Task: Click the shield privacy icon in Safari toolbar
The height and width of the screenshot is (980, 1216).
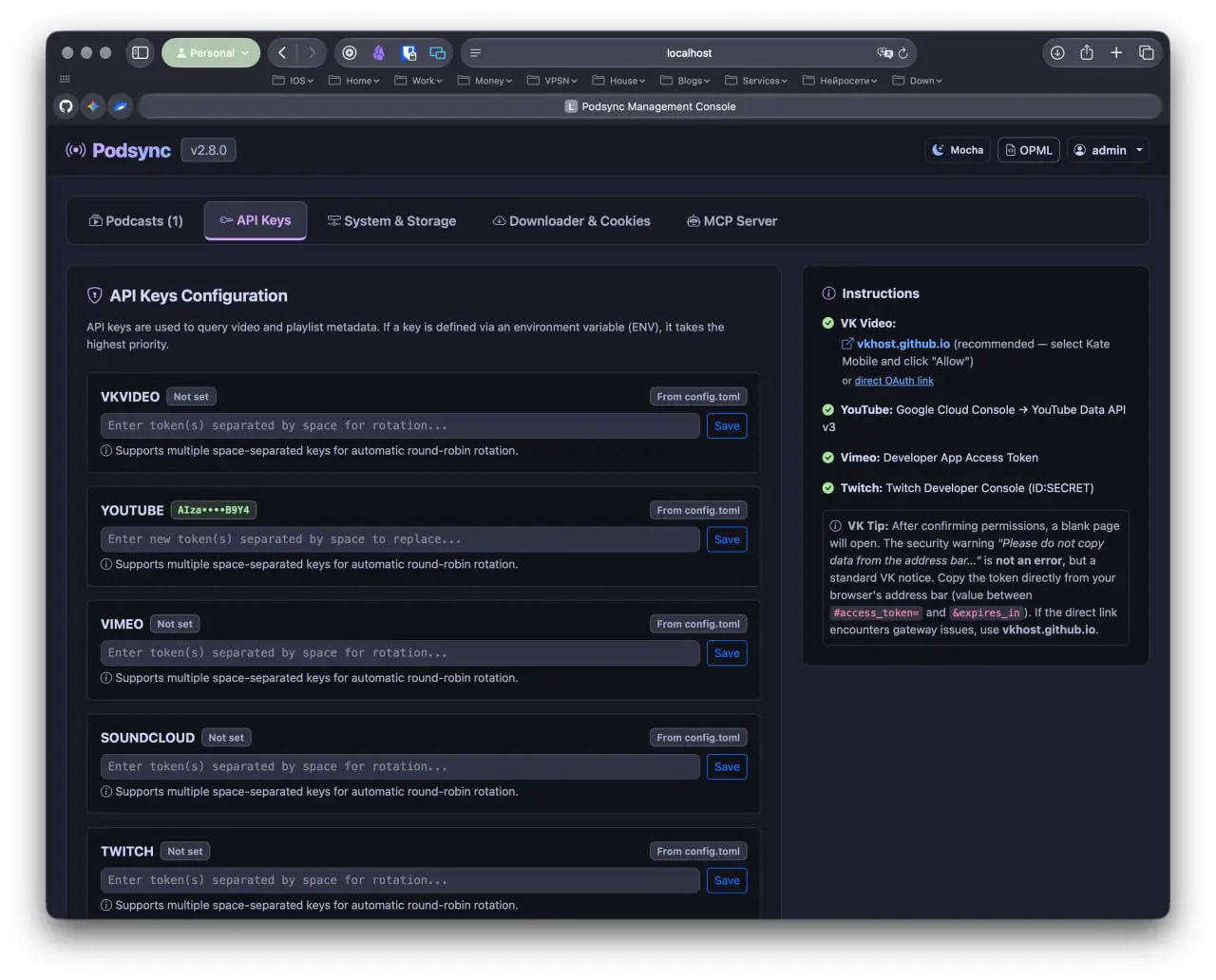Action: pyautogui.click(x=408, y=53)
